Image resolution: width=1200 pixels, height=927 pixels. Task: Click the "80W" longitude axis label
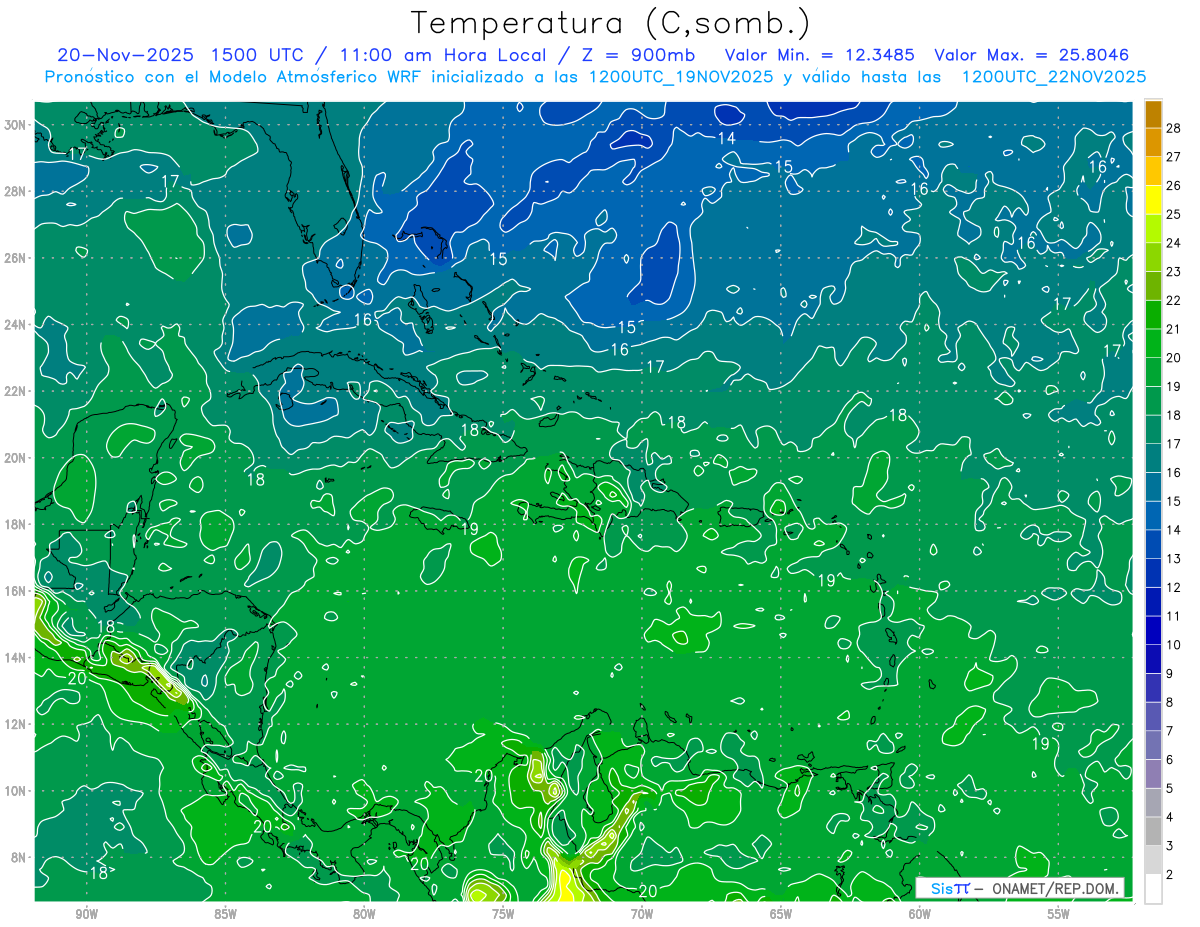click(x=364, y=914)
